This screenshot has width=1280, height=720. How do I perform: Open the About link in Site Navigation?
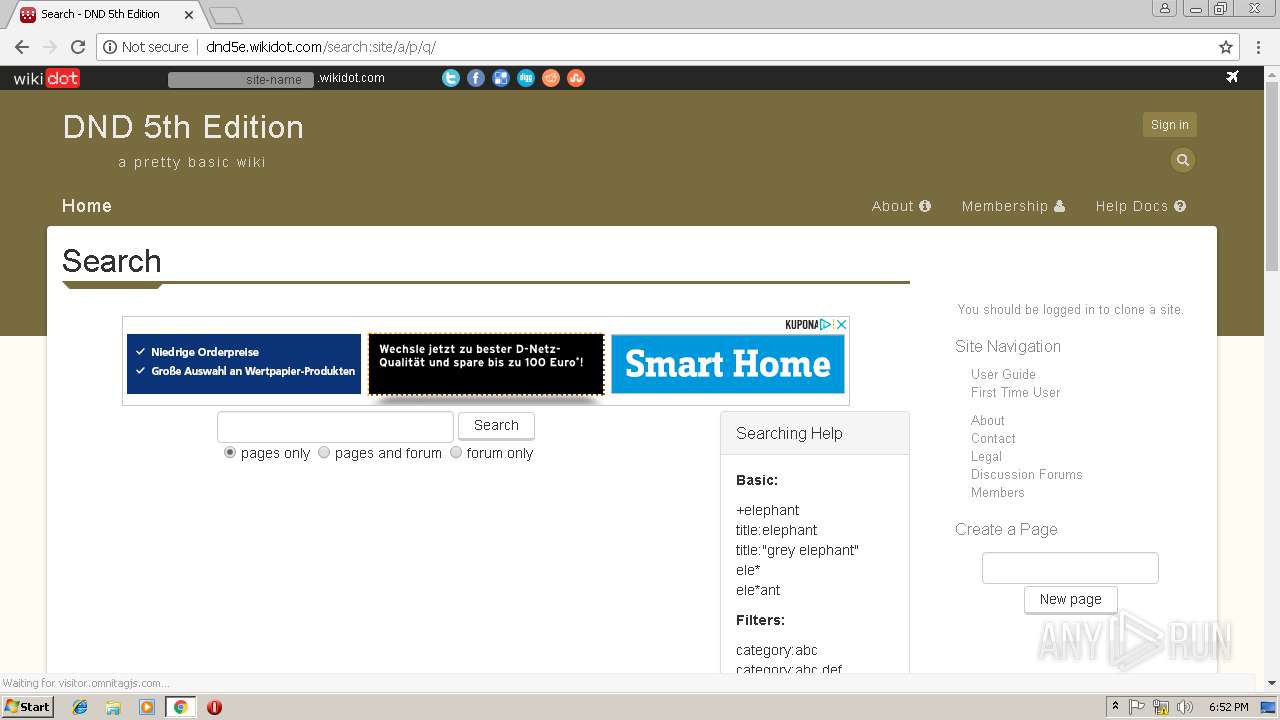coord(987,420)
